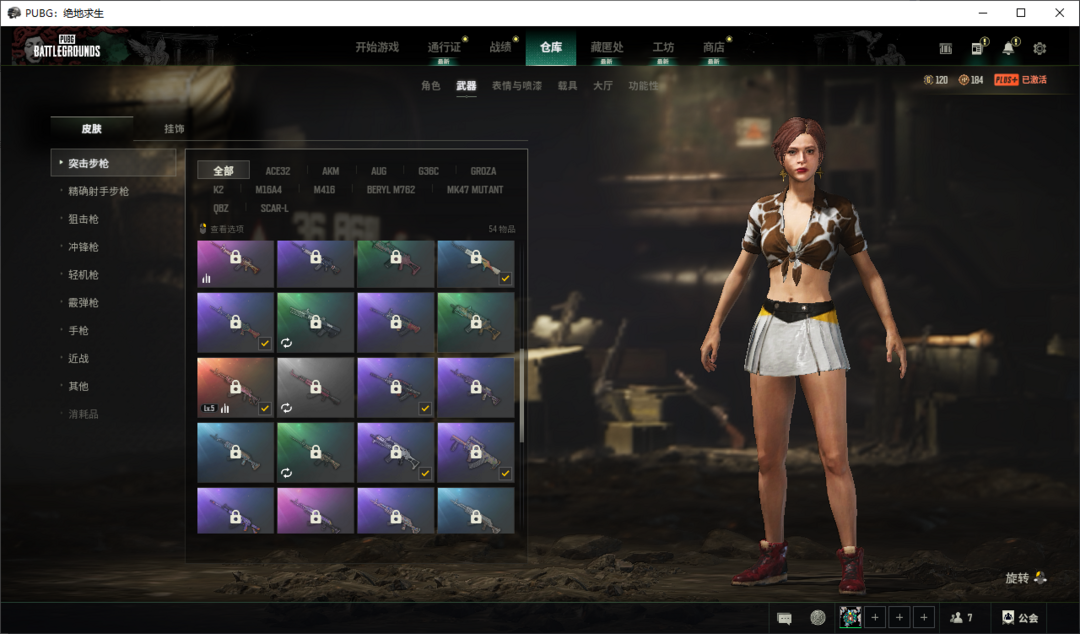Open the 藏匿处 tab
The height and width of the screenshot is (634, 1080).
(607, 47)
